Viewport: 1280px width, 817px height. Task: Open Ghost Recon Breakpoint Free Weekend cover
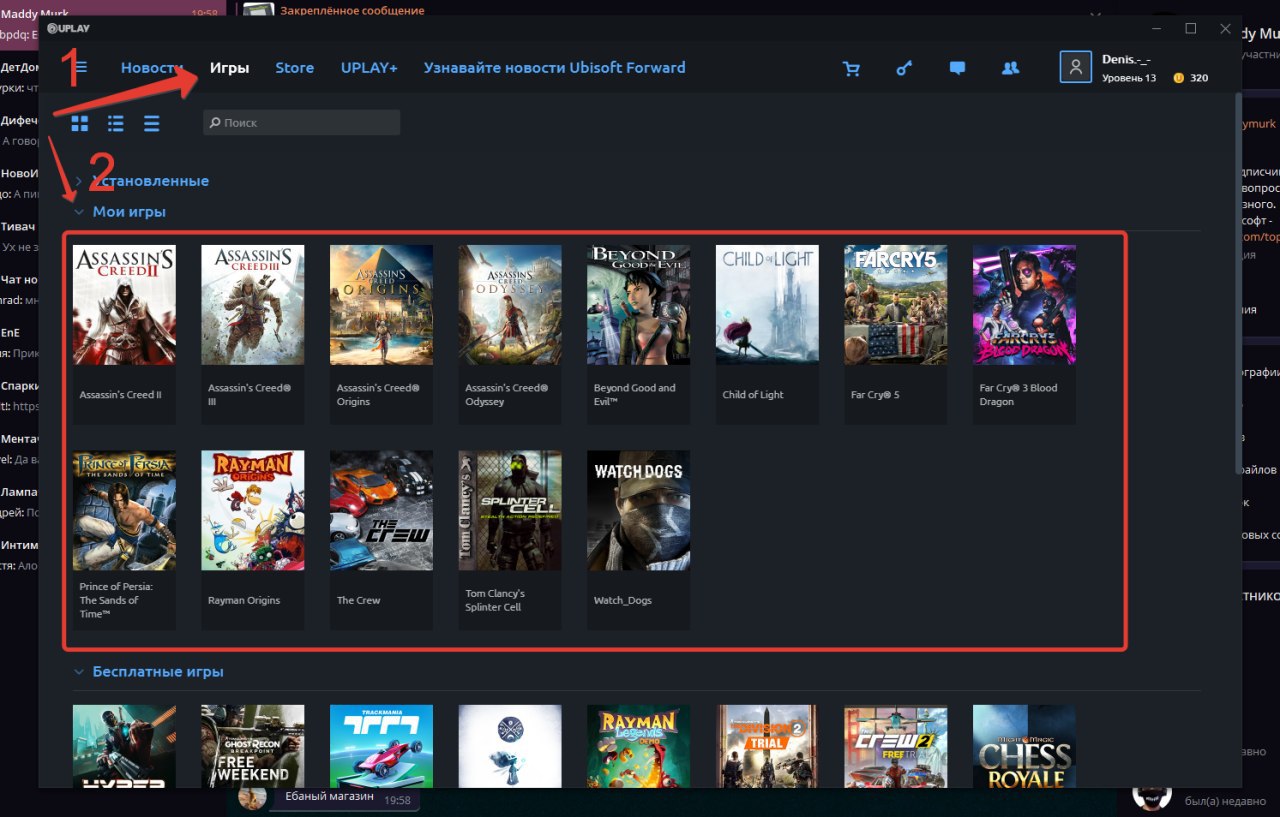coord(253,746)
